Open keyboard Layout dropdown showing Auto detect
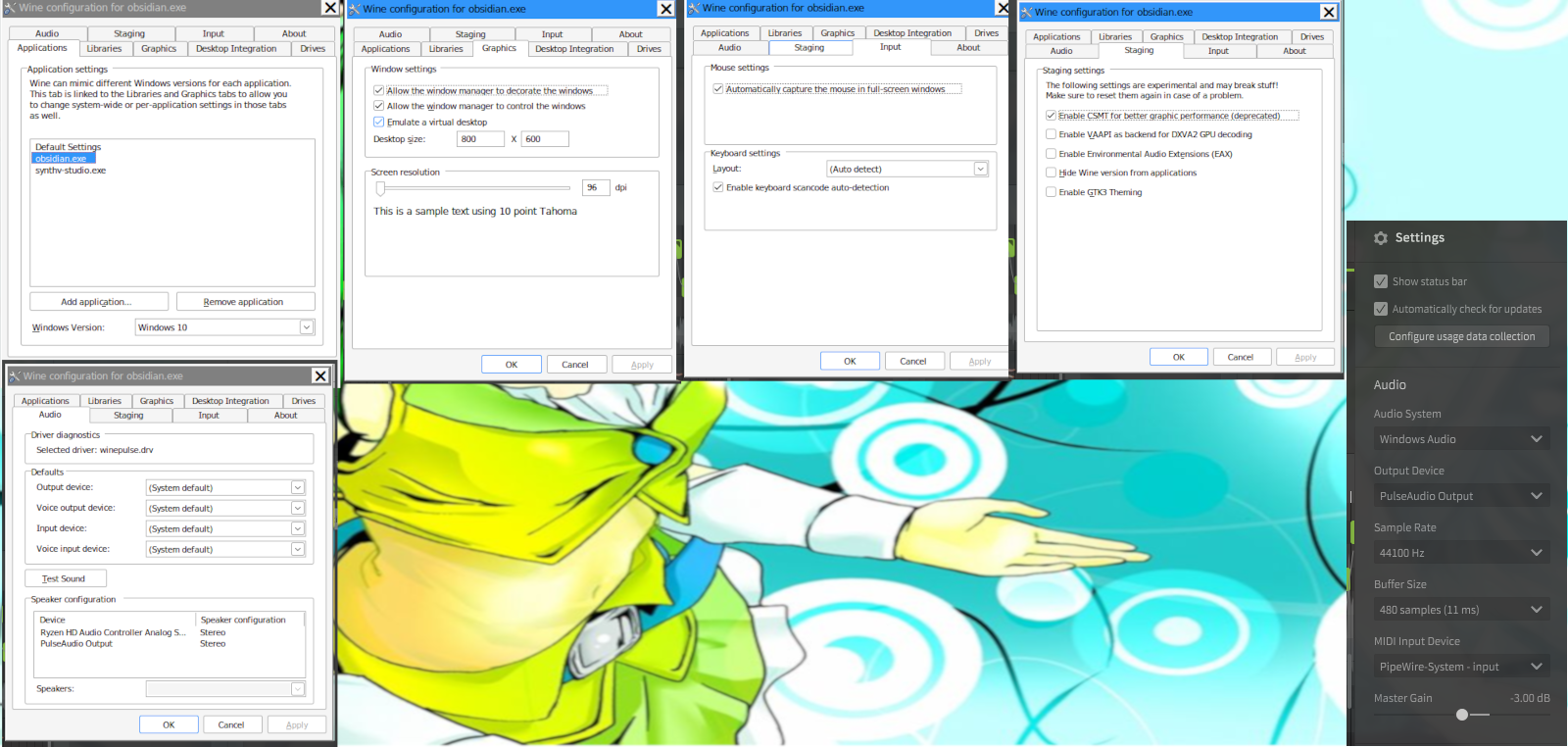Image resolution: width=1568 pixels, height=747 pixels. [x=980, y=170]
